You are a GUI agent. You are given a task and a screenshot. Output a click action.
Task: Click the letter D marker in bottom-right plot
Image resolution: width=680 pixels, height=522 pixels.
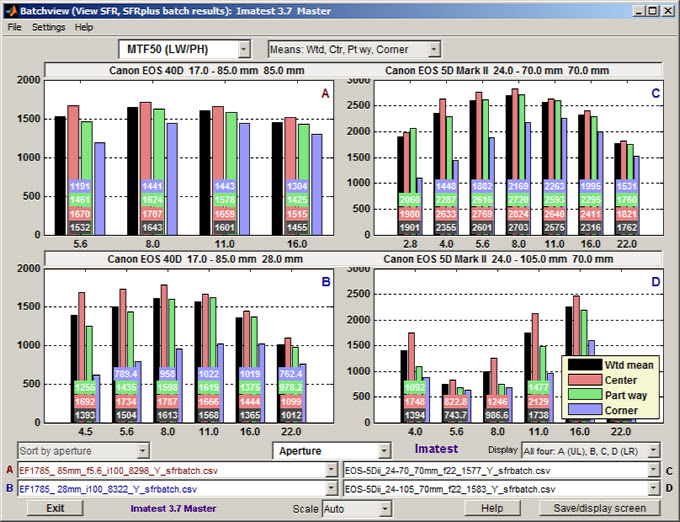click(x=655, y=282)
